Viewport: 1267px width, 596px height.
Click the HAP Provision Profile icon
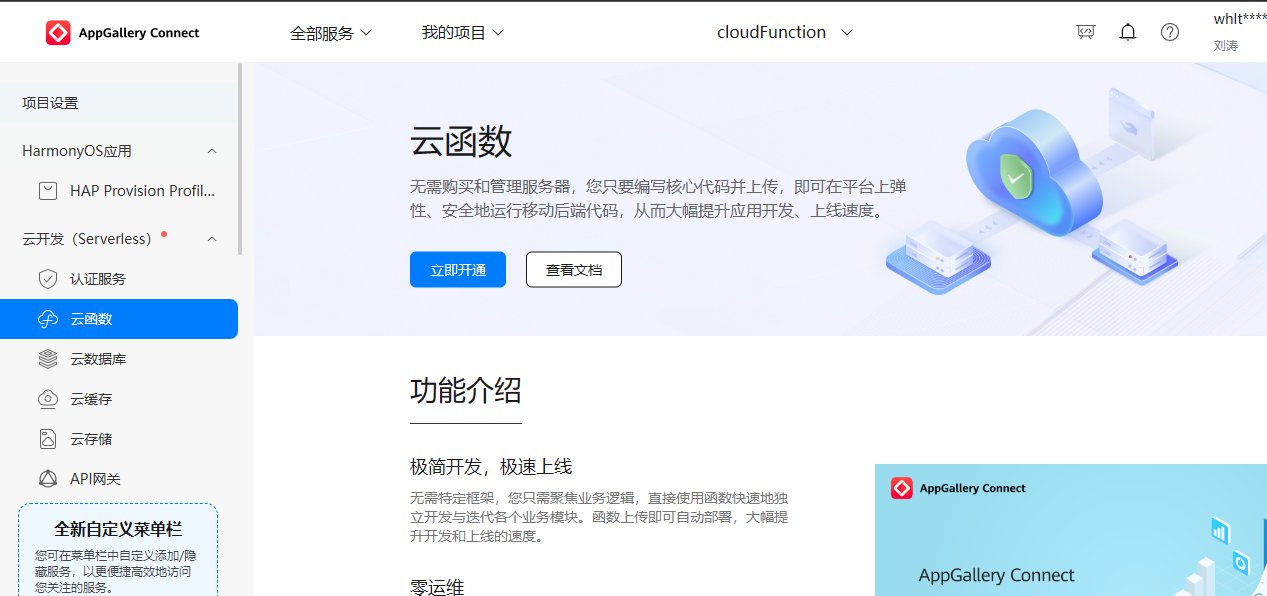pos(48,191)
